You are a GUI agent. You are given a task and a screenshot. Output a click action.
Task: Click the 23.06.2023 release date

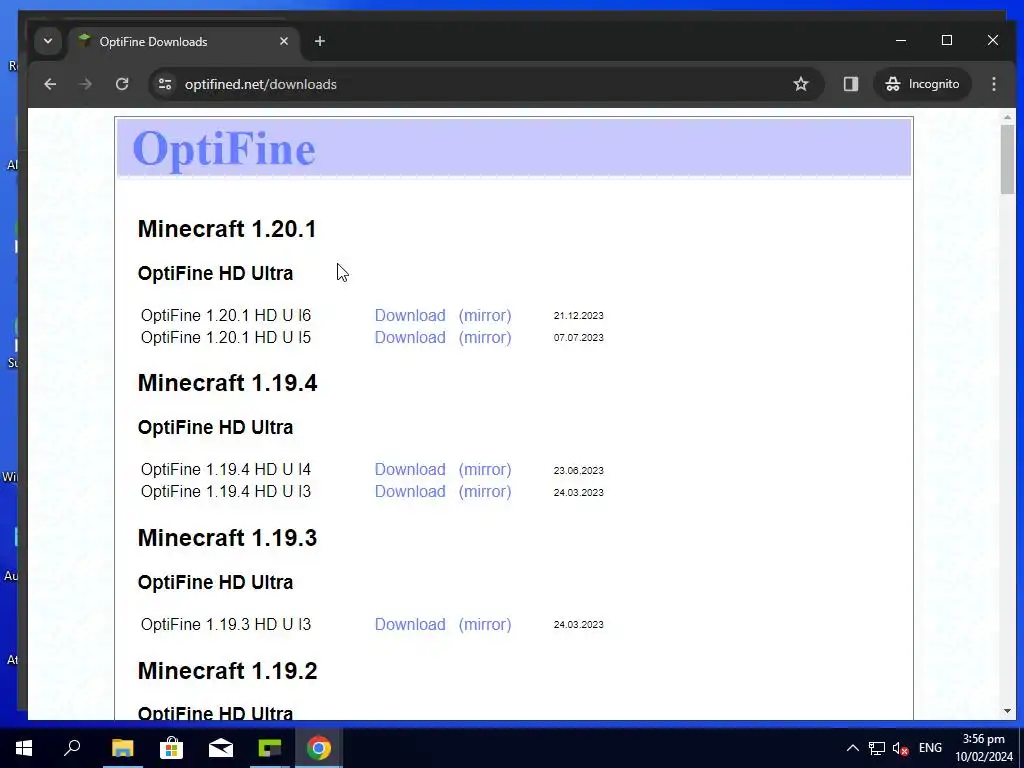pos(579,470)
